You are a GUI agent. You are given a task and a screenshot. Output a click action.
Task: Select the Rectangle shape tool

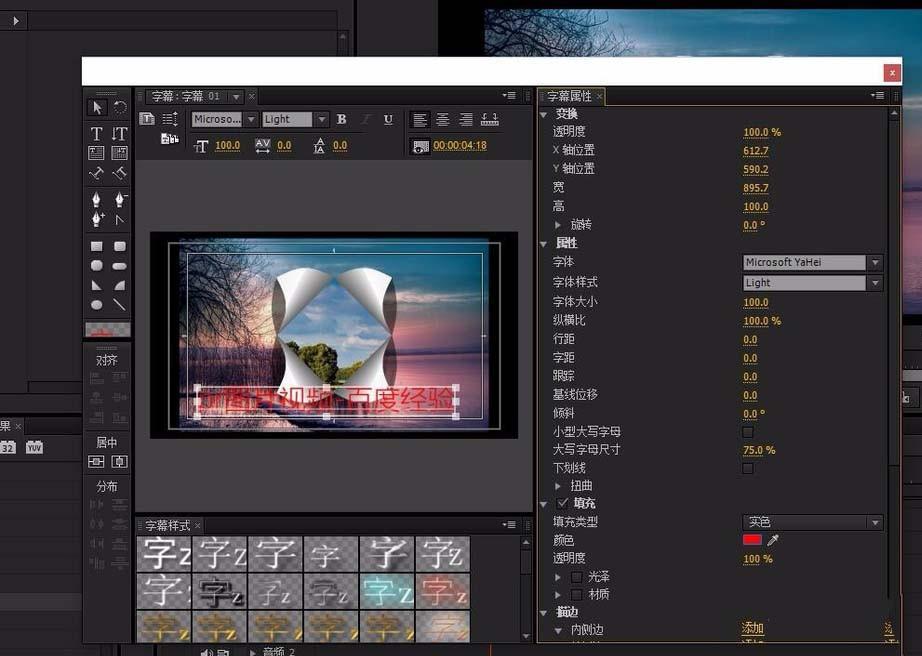tap(96, 244)
